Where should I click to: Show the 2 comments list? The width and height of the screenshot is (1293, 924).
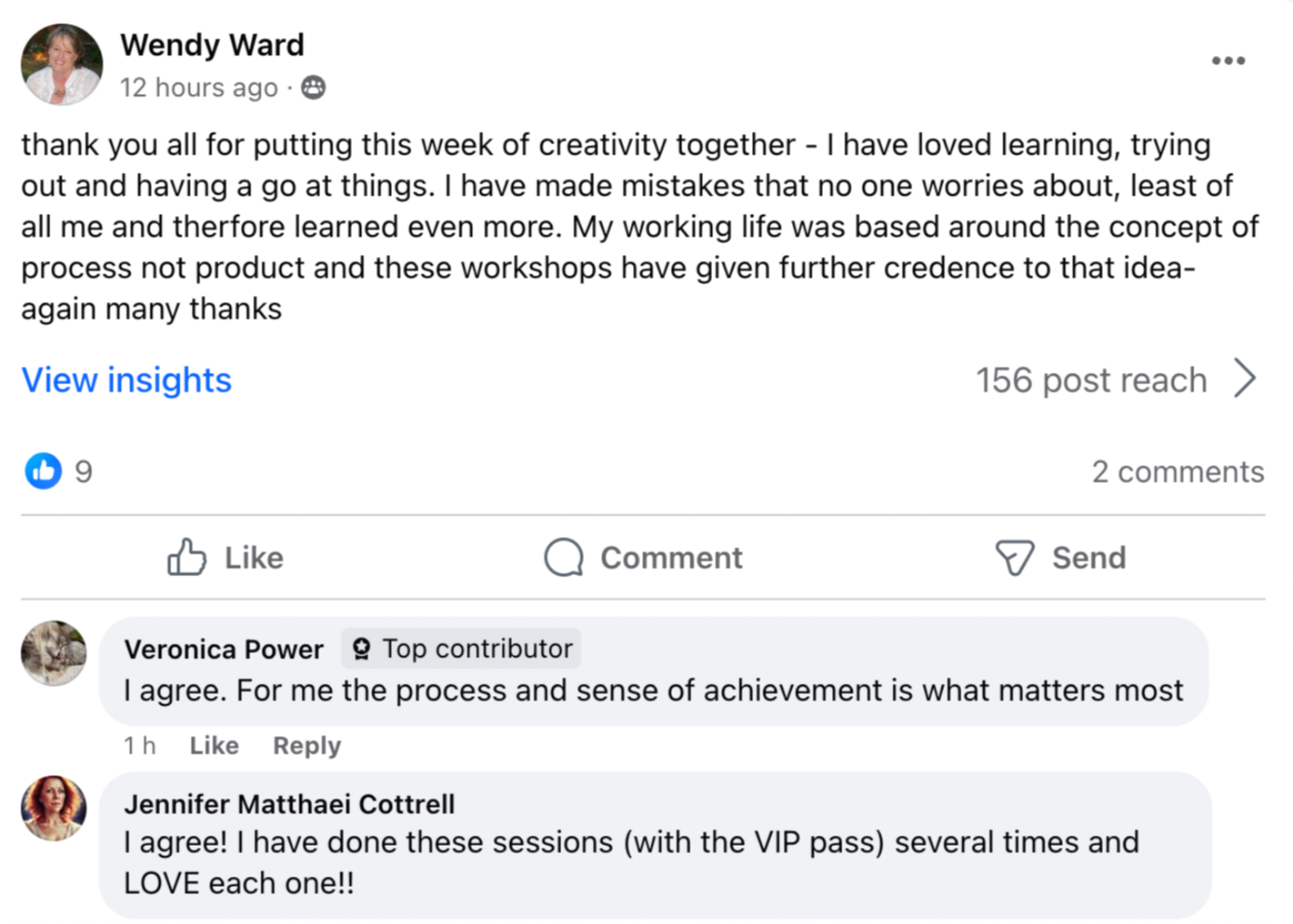click(1178, 472)
